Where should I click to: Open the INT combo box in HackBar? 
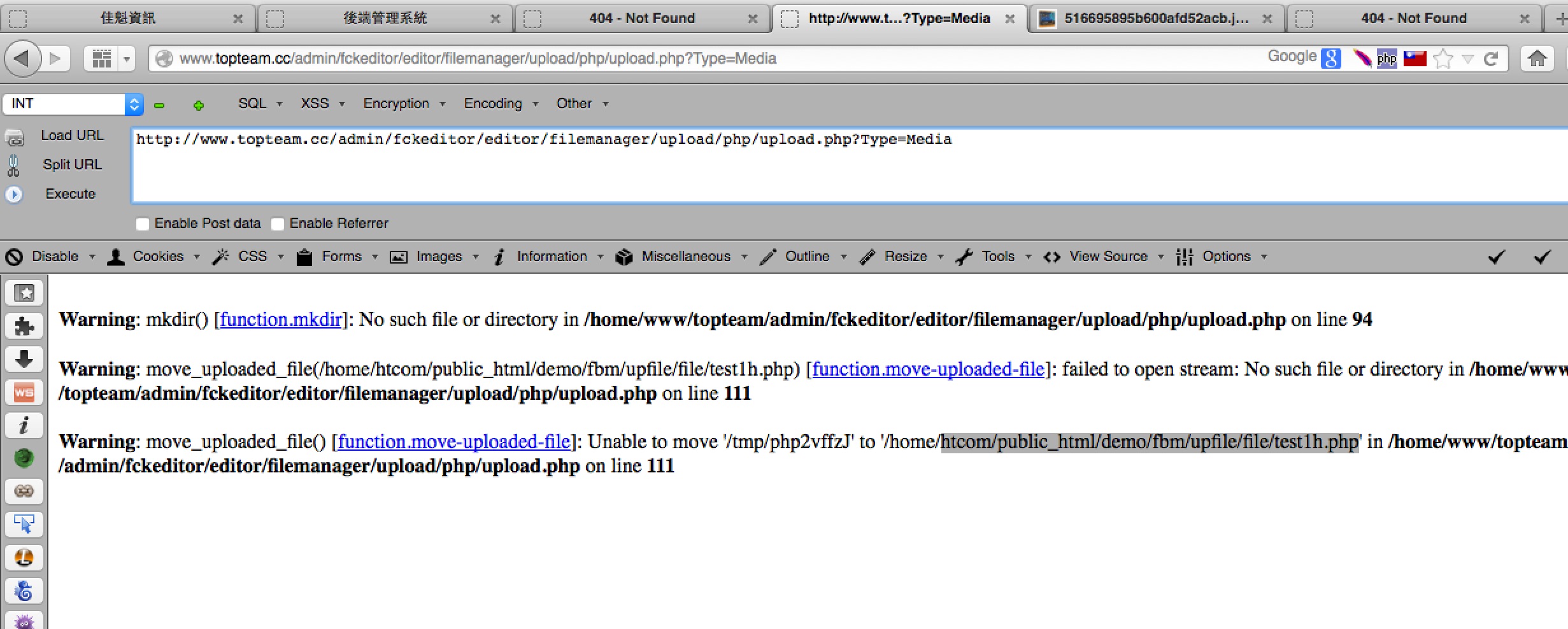[x=73, y=104]
